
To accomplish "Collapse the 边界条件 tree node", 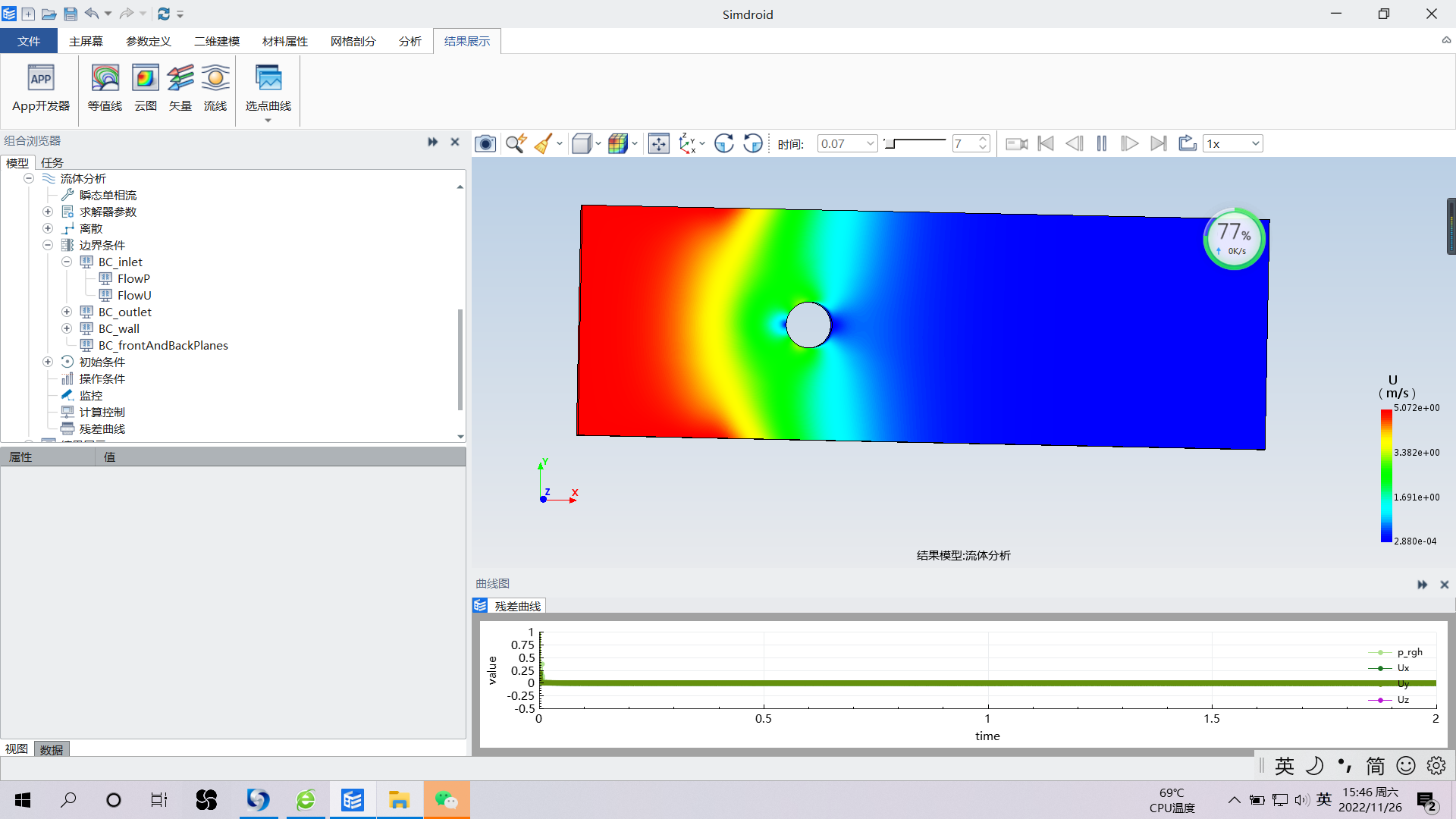I will coord(48,245).
